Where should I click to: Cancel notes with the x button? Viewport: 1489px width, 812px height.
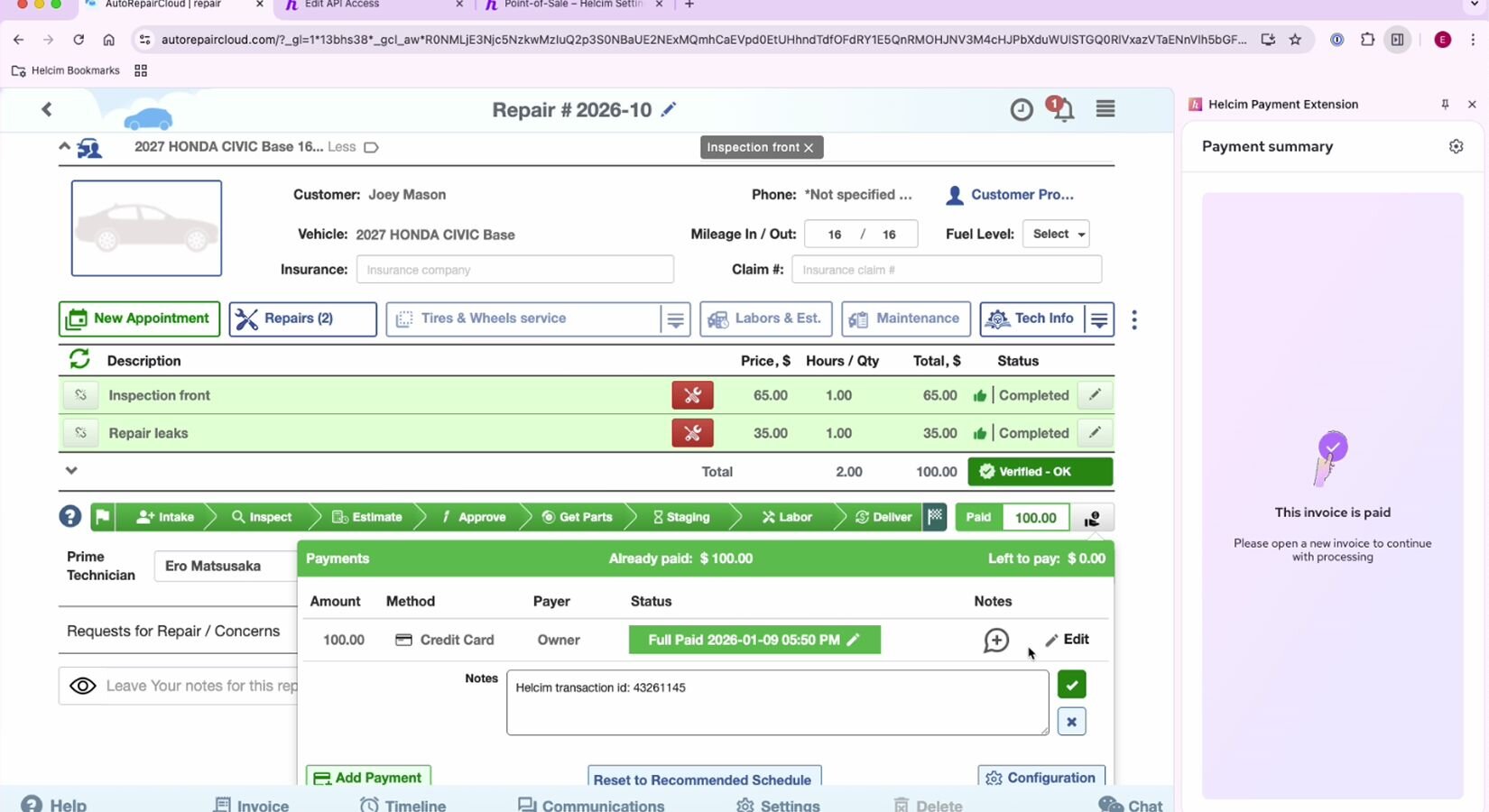coord(1071,722)
